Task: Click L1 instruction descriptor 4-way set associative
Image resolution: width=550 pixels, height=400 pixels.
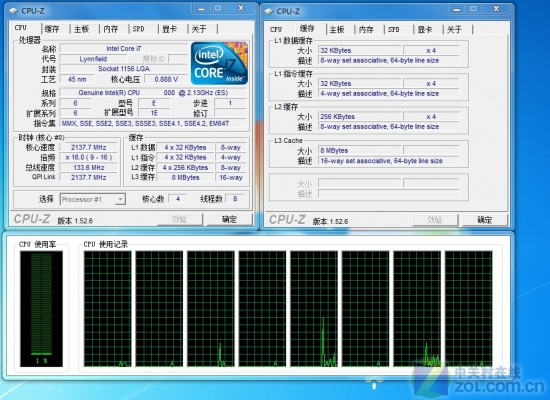Action: 389,94
